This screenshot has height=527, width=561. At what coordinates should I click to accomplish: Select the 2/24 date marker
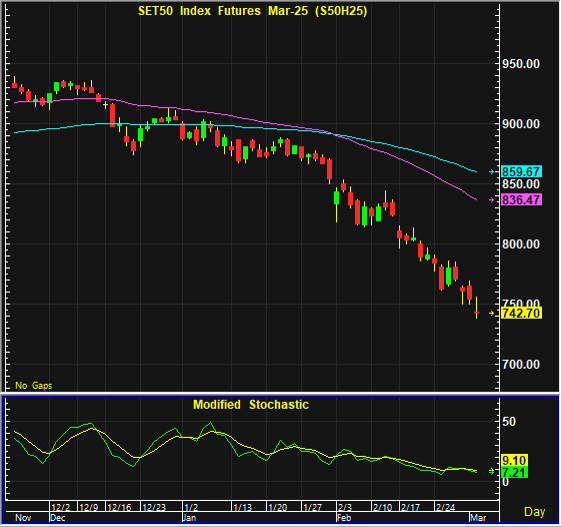[x=445, y=507]
